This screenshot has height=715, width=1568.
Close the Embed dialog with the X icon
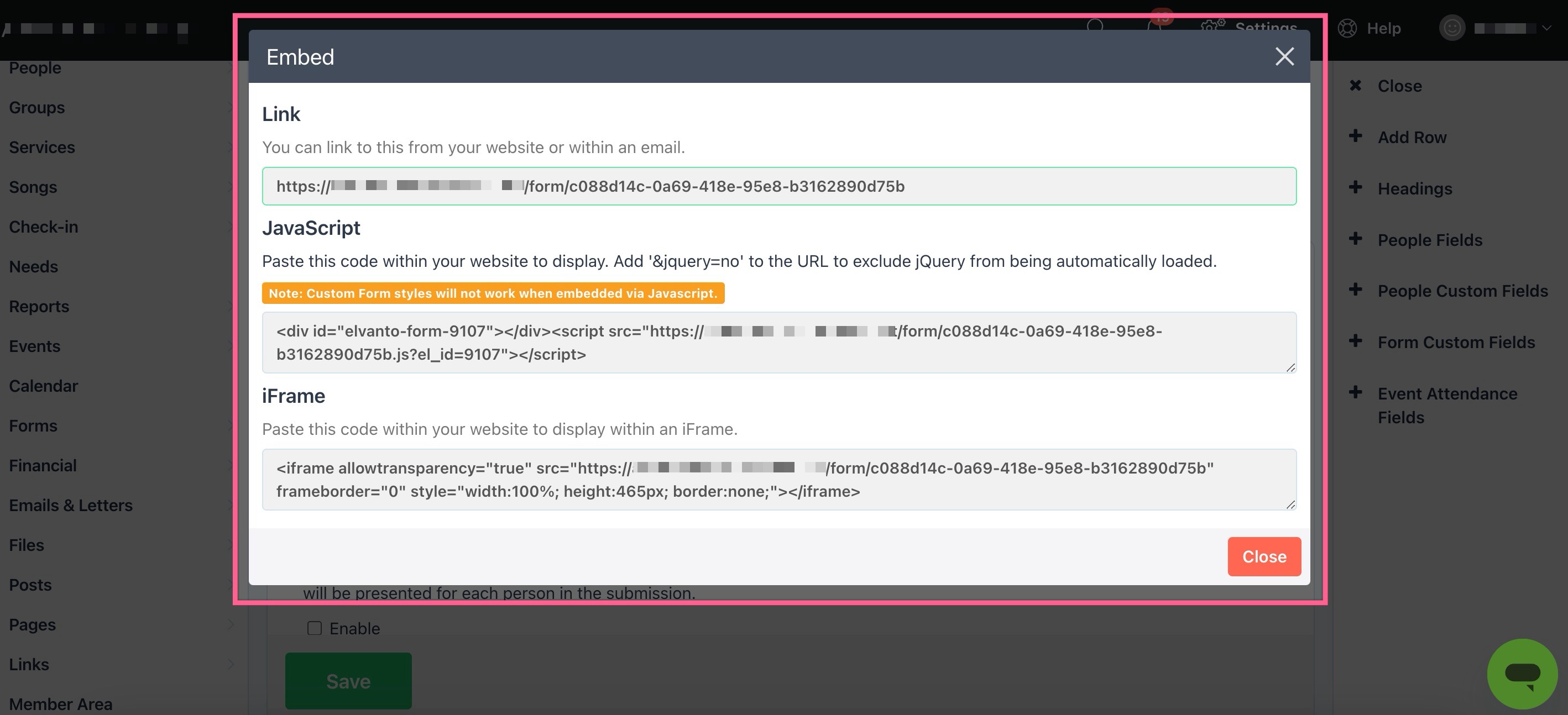point(1284,56)
